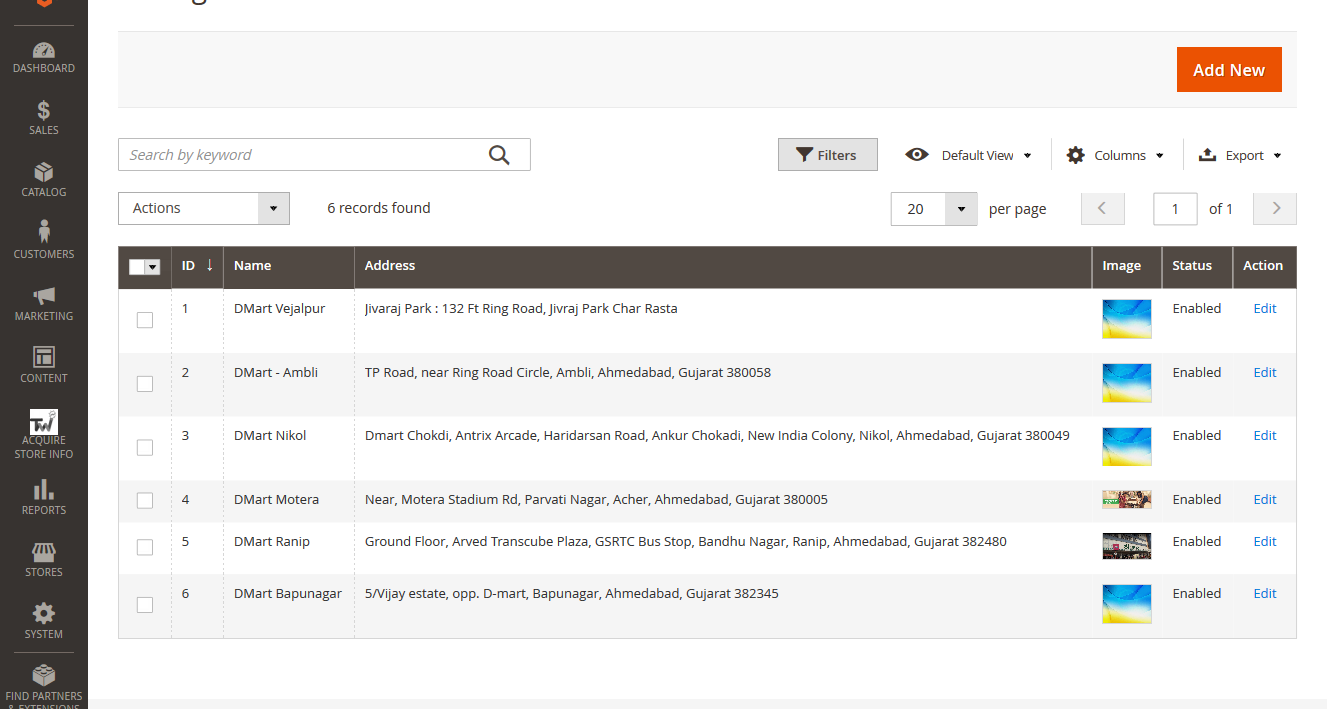1327x709 pixels.
Task: Open the Dashboard sidebar icon
Action: pyautogui.click(x=43, y=50)
